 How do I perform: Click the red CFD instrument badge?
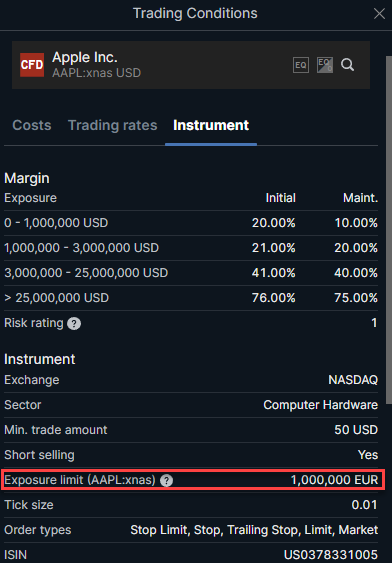coord(32,65)
